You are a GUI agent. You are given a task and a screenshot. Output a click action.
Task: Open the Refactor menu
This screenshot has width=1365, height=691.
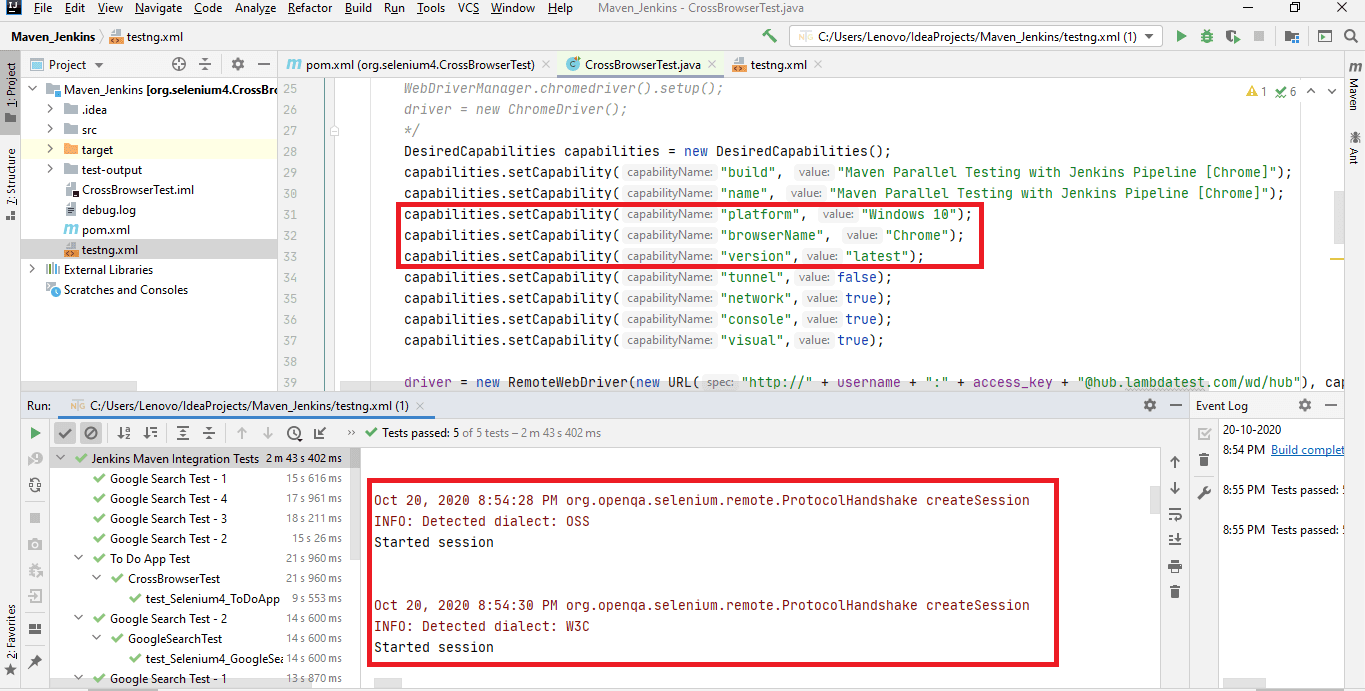click(309, 7)
